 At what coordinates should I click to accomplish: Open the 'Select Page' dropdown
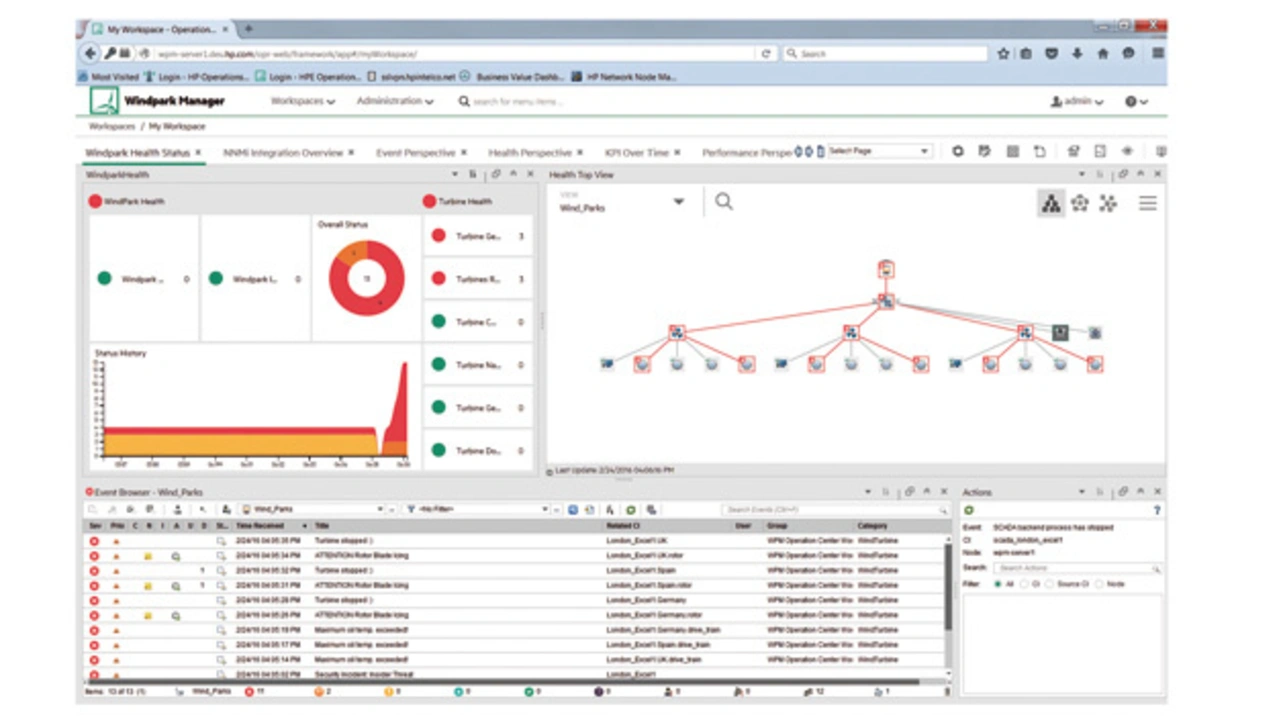click(879, 152)
